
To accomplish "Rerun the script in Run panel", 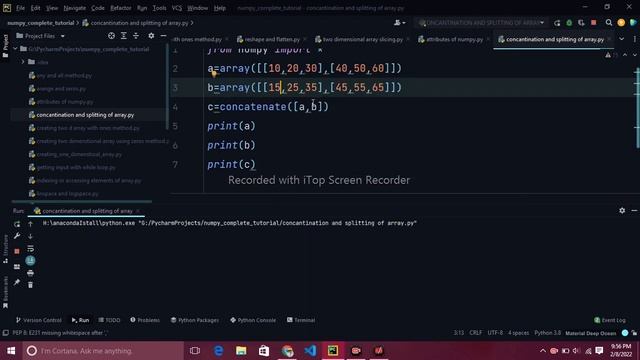I will pos(17,224).
